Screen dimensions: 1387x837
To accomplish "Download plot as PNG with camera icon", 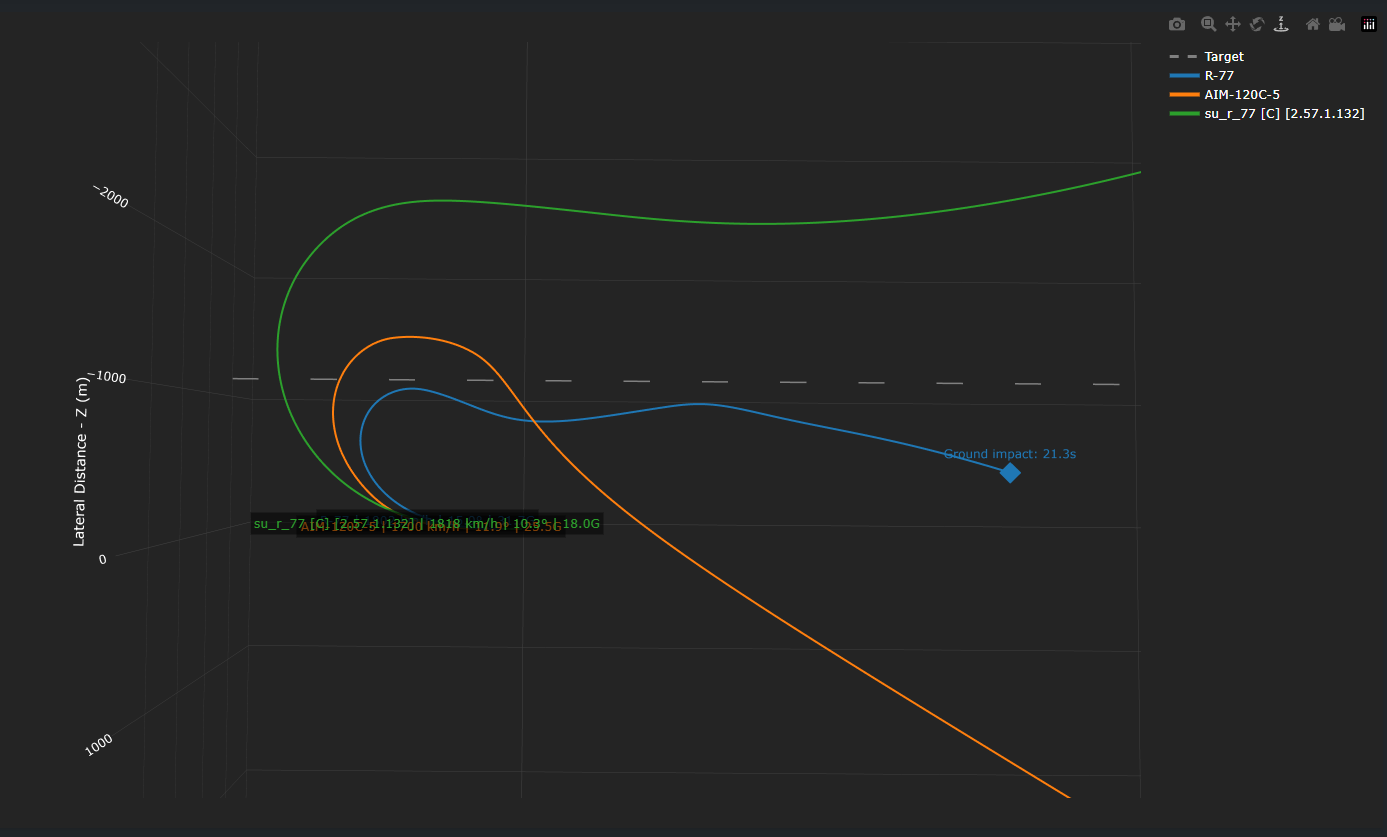I will pyautogui.click(x=1177, y=24).
